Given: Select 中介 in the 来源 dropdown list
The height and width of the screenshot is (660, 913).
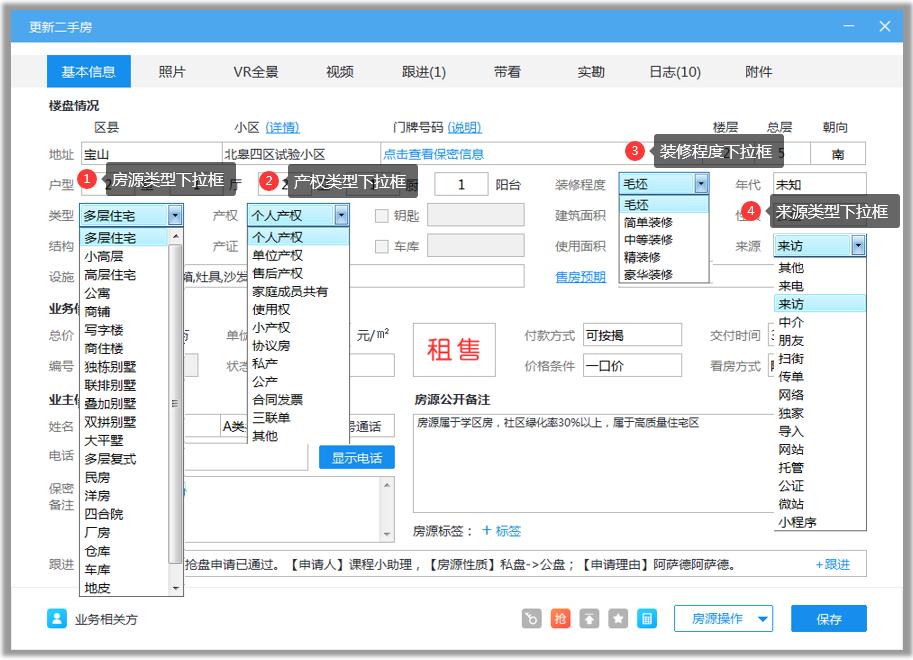Looking at the screenshot, I should pyautogui.click(x=792, y=321).
